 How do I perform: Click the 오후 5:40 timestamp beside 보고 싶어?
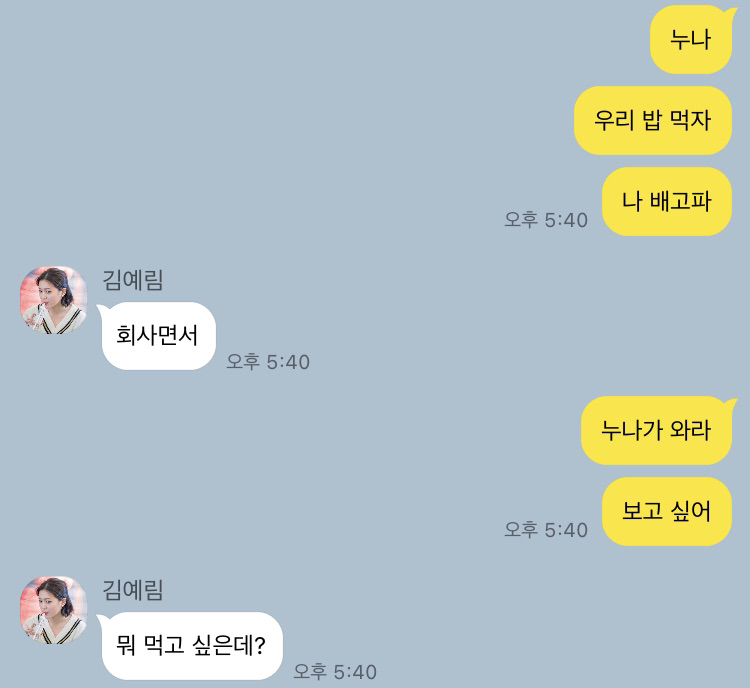click(x=546, y=530)
